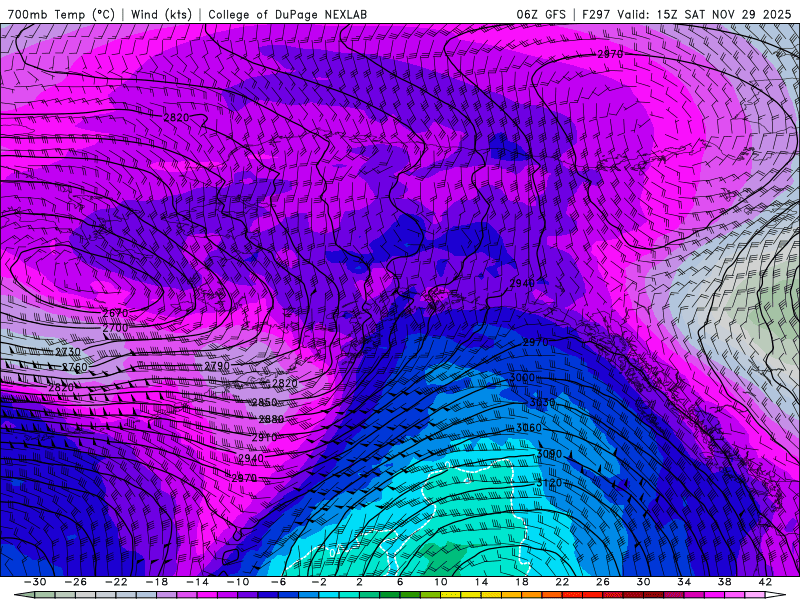
Task: Click 2970 label directly below 2940 label
Action: 244,478
